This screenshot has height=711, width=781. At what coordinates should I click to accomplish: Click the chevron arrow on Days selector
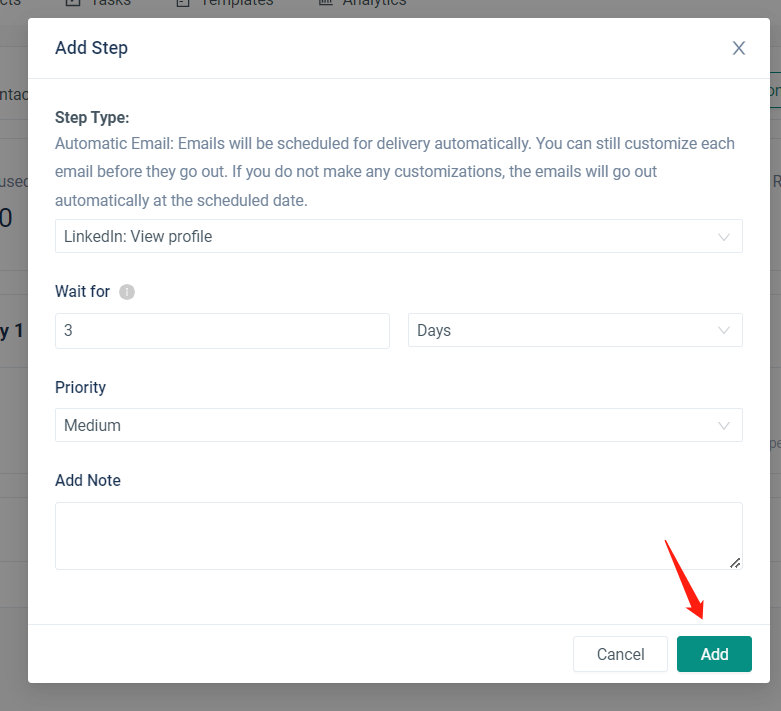[724, 331]
